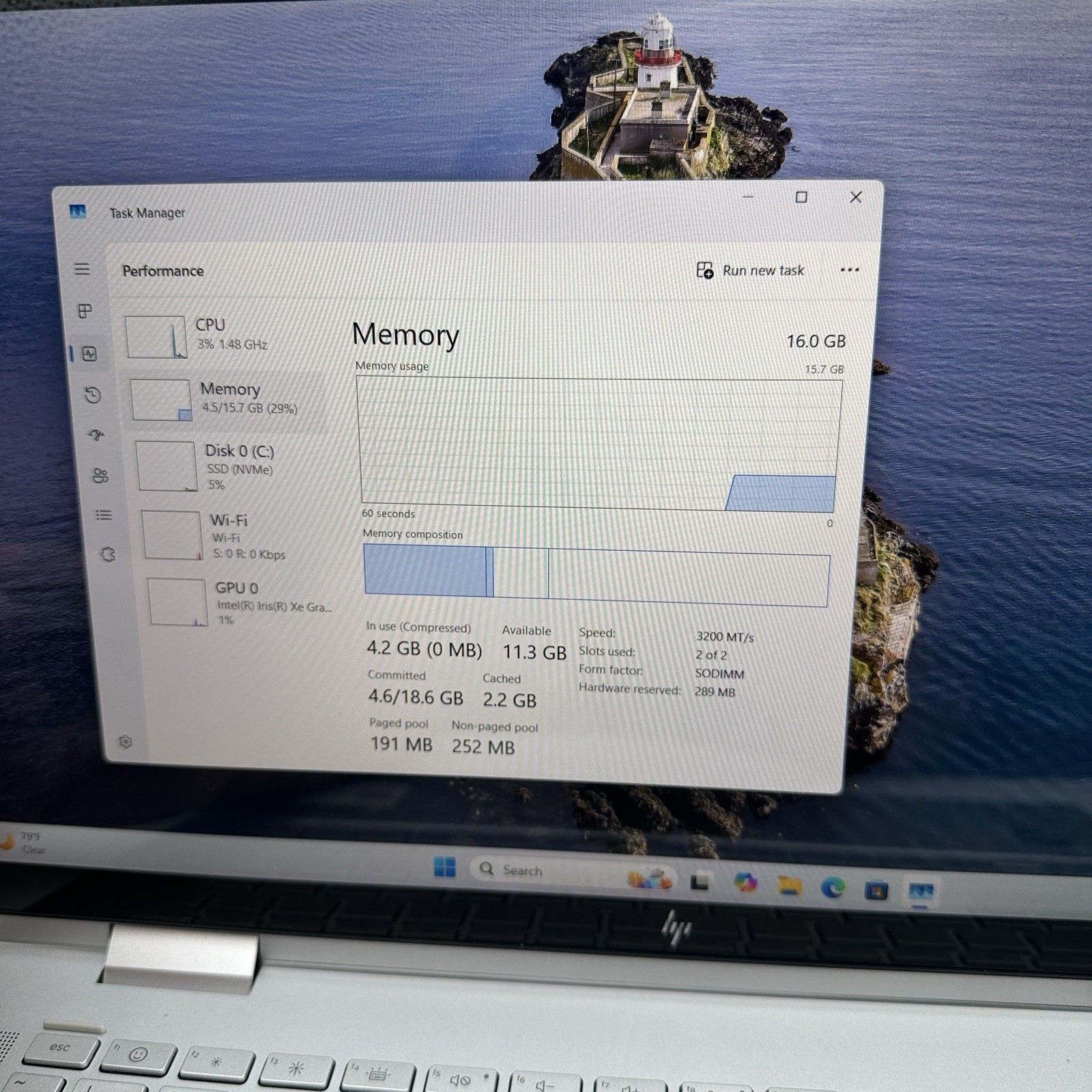Screen dimensions: 1092x1092
Task: Click the "Performance" page title
Action: click(163, 271)
